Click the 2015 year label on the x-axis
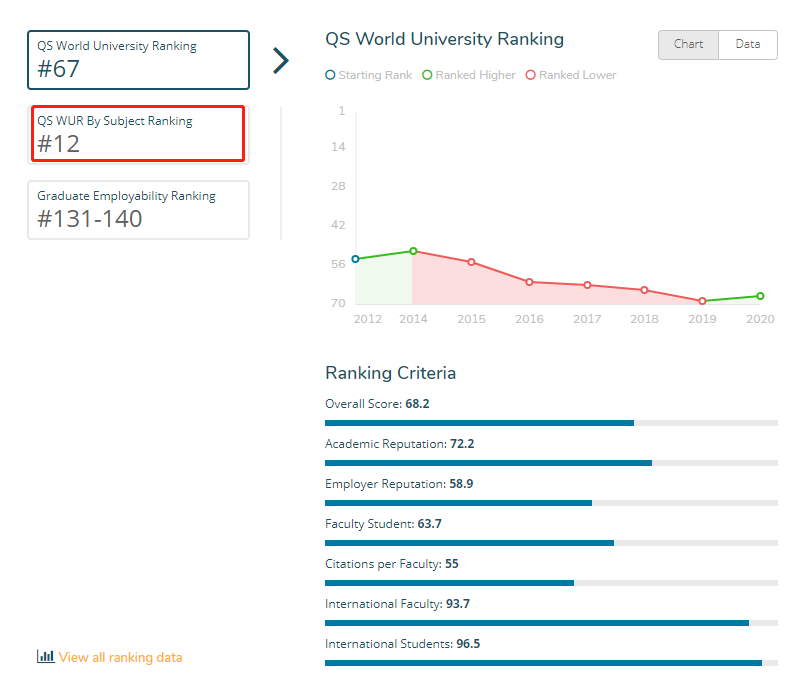This screenshot has height=682, width=803. click(471, 319)
